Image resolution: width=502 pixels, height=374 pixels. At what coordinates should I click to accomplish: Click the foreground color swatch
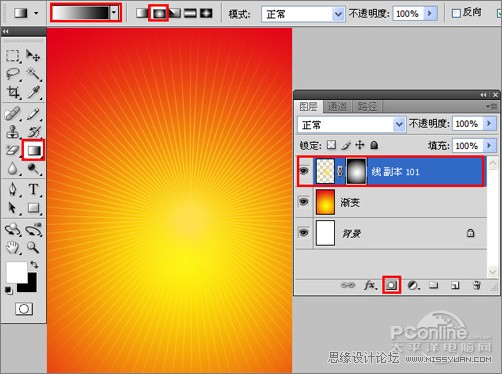click(x=16, y=272)
